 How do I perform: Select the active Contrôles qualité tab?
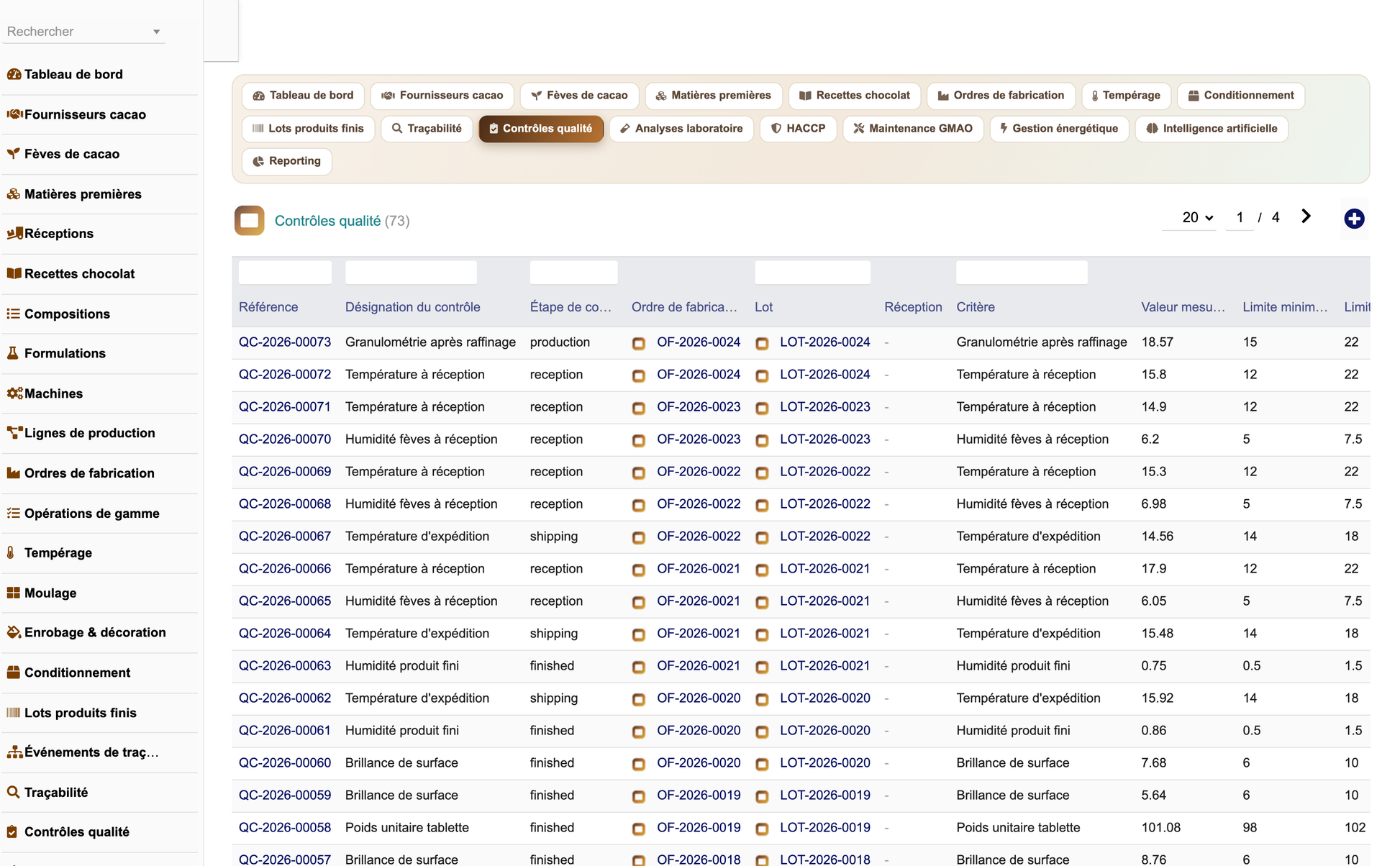pos(541,129)
